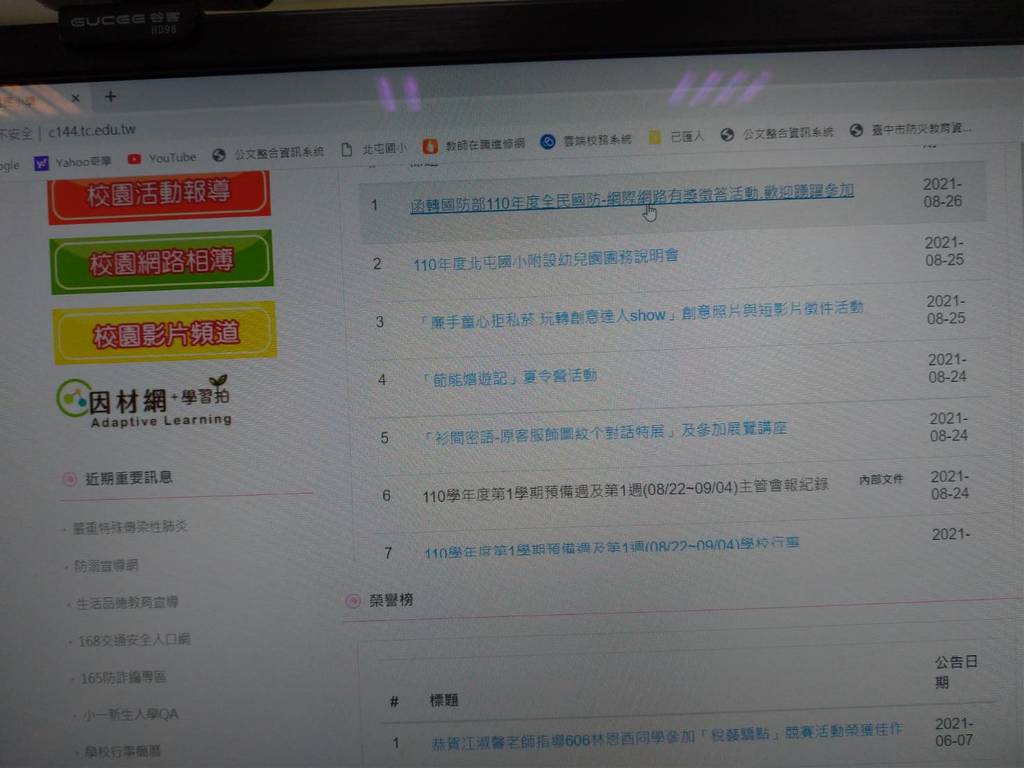Screen dimensions: 1024x768
Task: Click the c144.tc.edu.tw address bar
Action: tap(92, 130)
